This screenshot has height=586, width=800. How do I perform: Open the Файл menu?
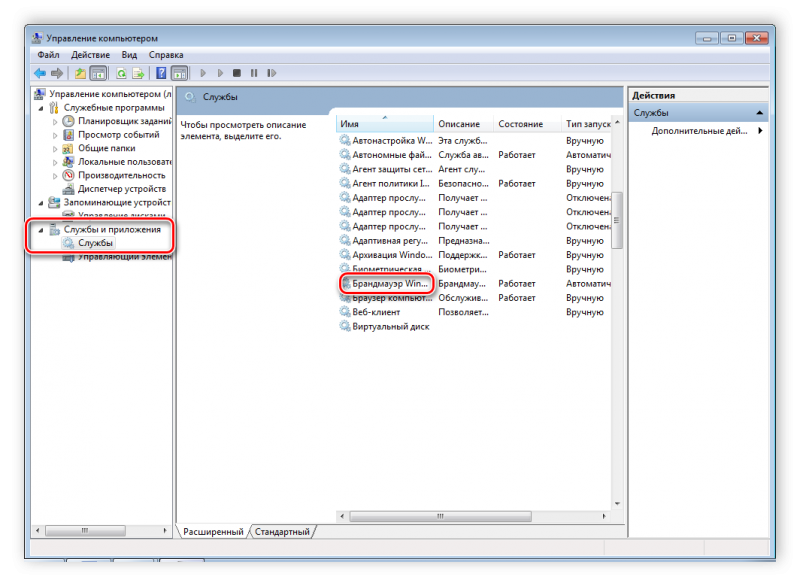tap(48, 55)
